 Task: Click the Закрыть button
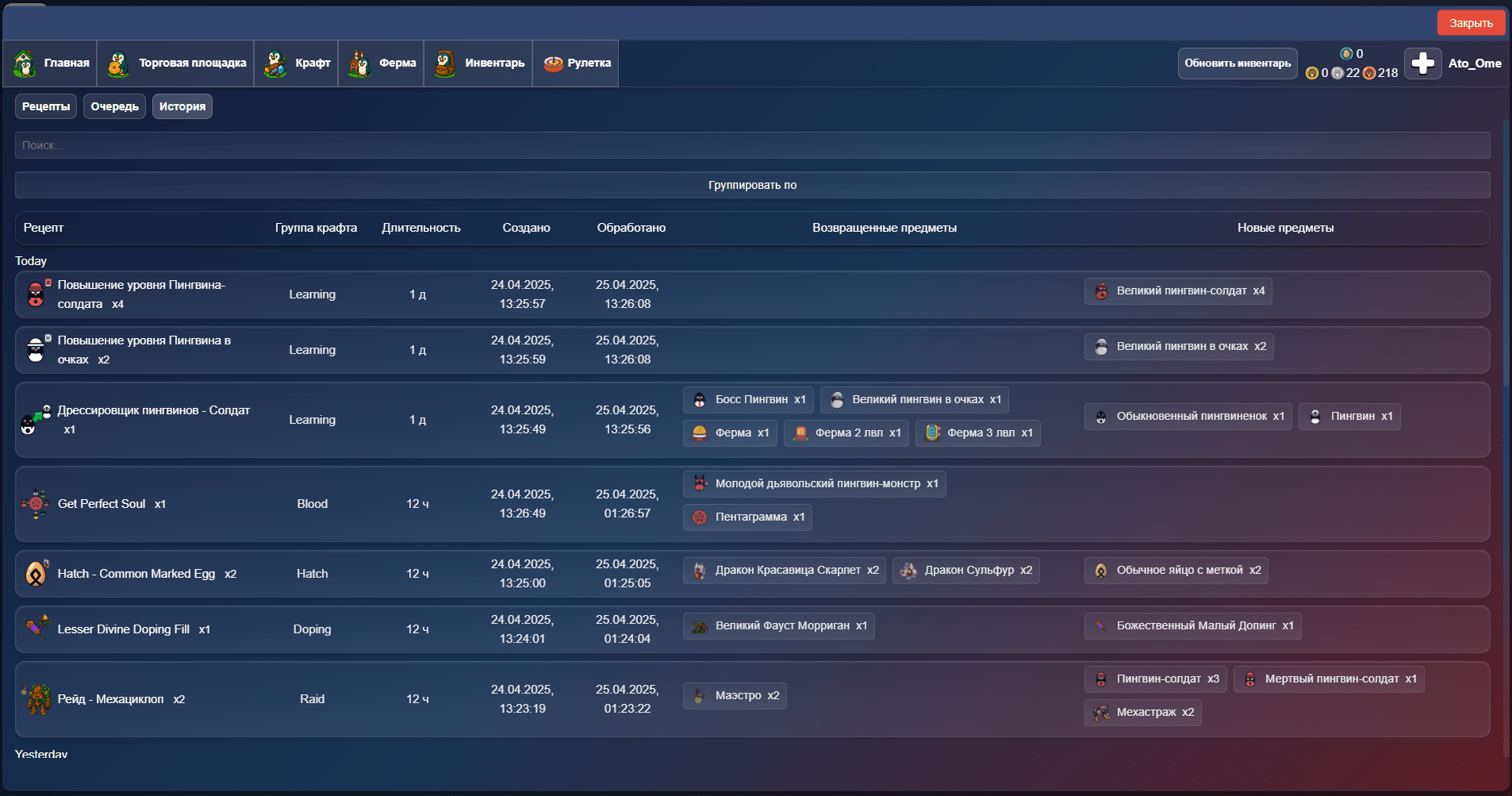pyautogui.click(x=1471, y=23)
